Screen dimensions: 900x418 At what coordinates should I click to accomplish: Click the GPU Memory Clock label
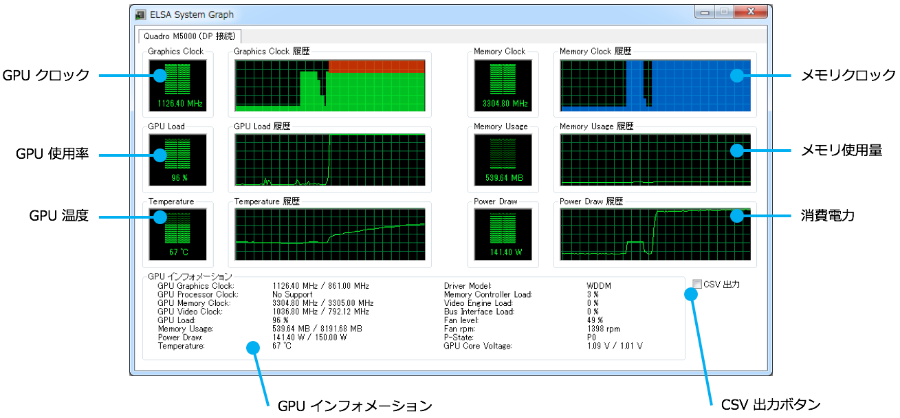[194, 303]
